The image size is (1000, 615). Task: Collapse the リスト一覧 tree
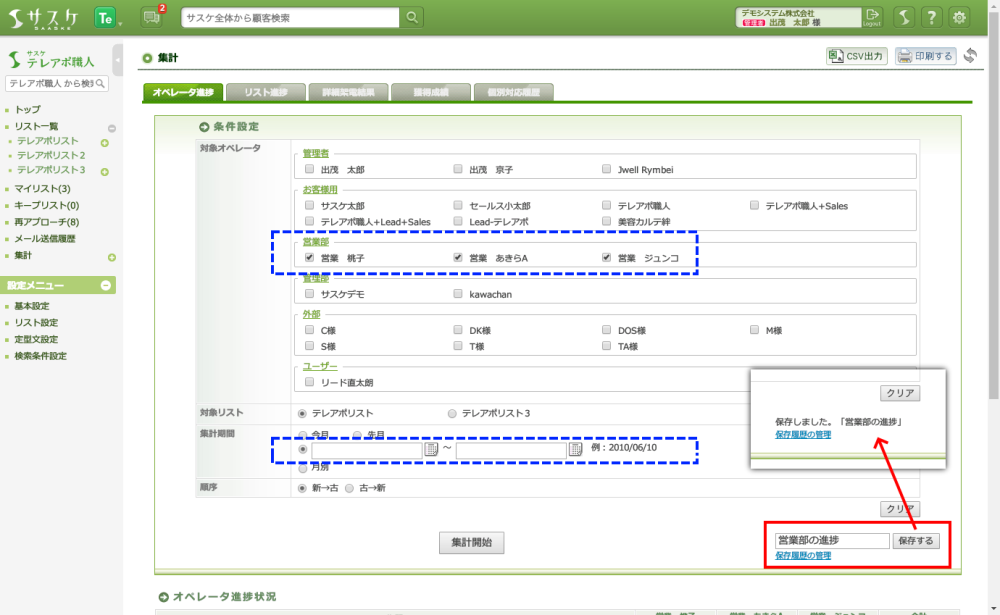pos(112,128)
